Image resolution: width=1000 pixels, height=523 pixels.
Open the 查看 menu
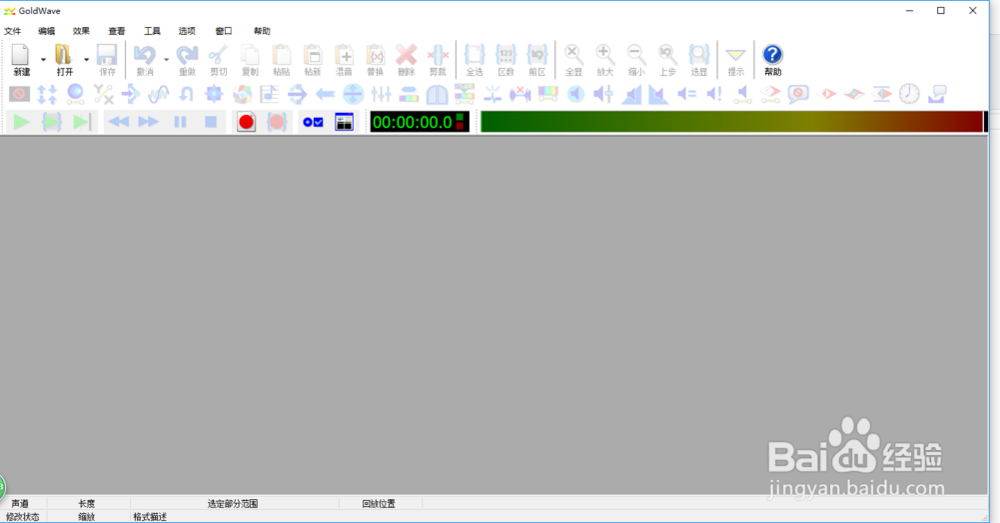(x=117, y=31)
